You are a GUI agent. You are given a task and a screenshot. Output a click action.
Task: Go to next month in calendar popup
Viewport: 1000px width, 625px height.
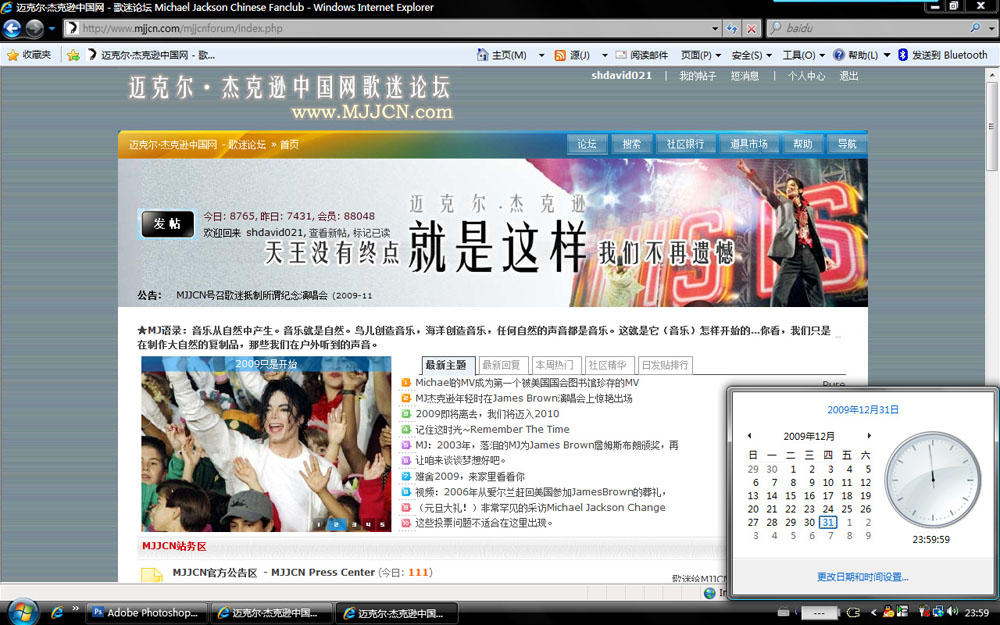point(869,436)
